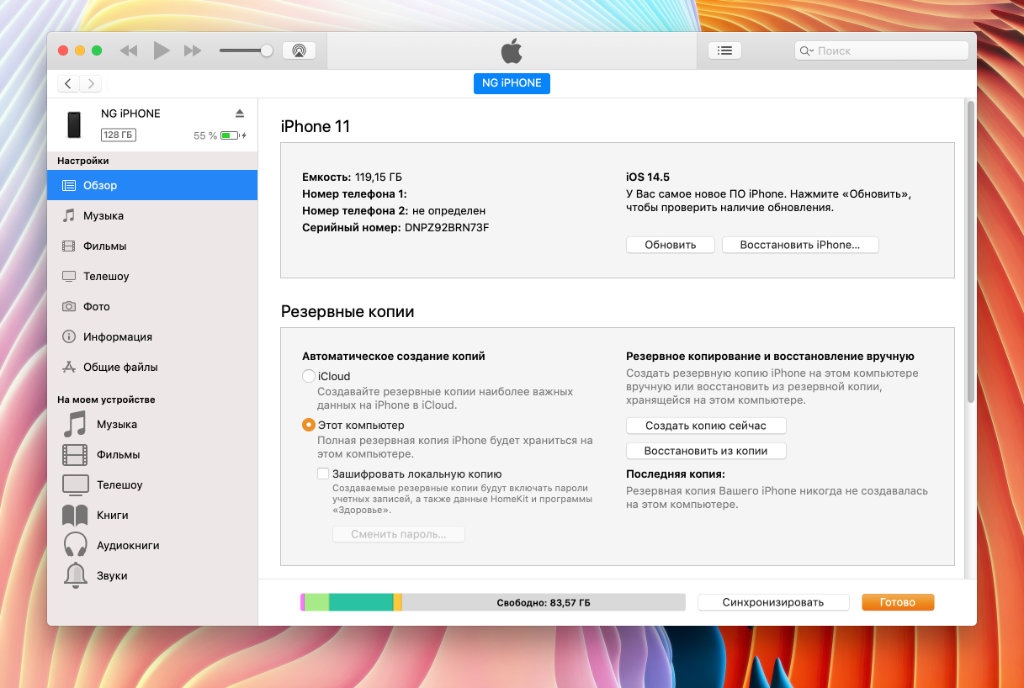
Task: Click the Синхронизировать button
Action: point(773,602)
